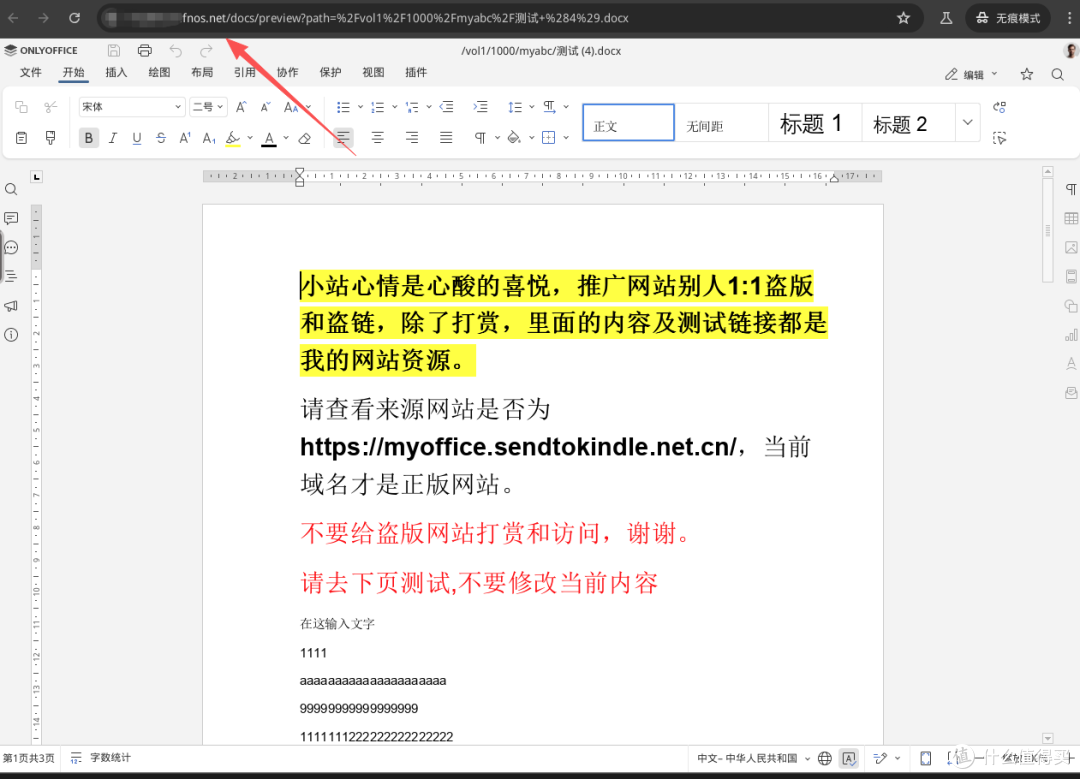Open the 文件 menu tab
Viewport: 1080px width, 779px height.
(31, 72)
